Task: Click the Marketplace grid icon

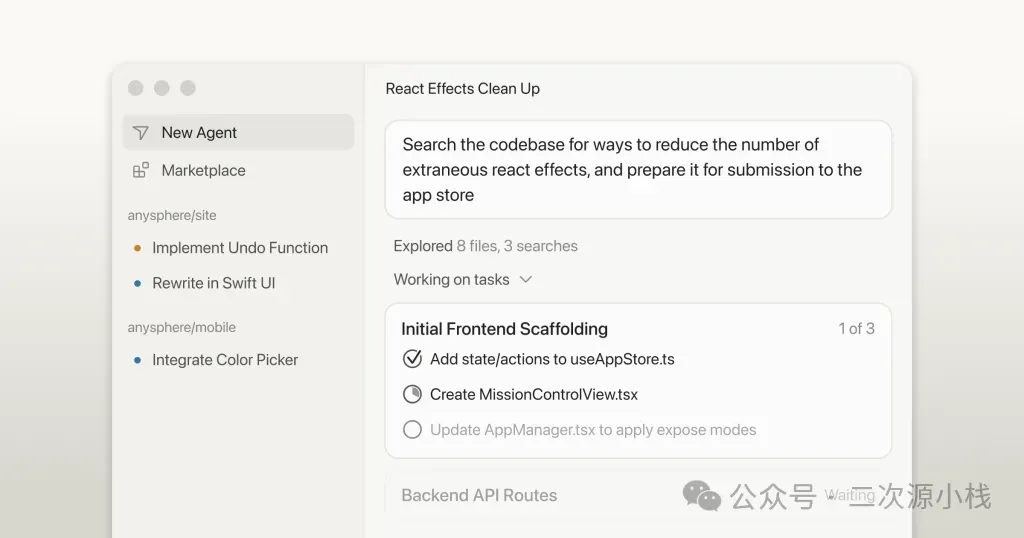Action: [141, 171]
